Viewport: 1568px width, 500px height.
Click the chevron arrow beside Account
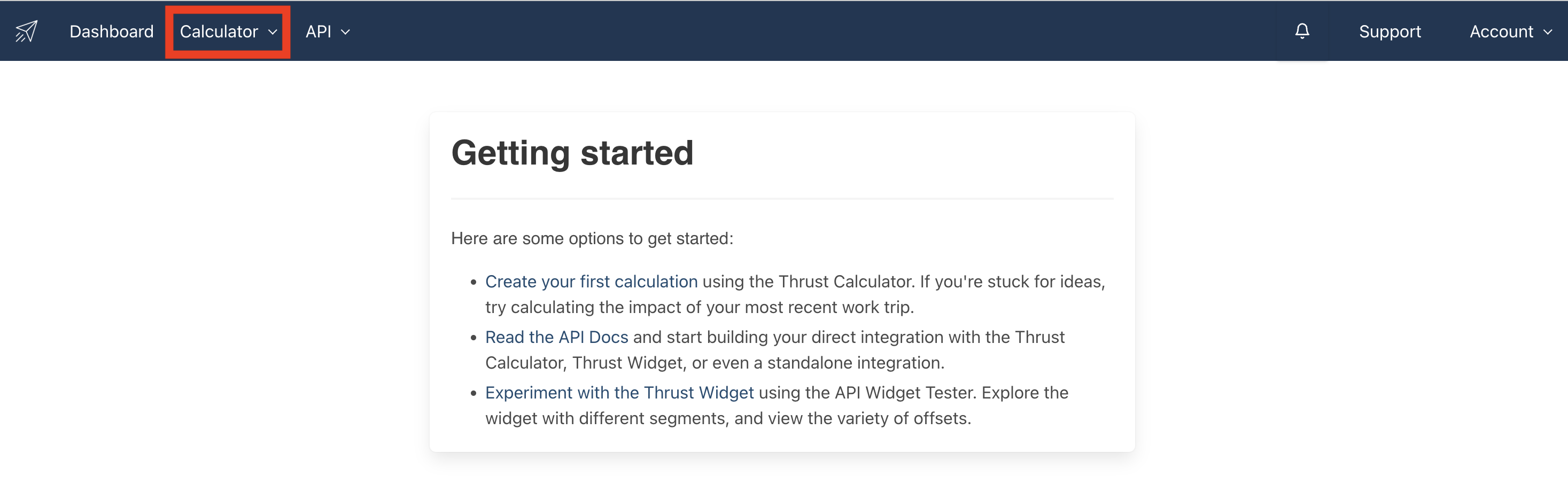[1547, 32]
